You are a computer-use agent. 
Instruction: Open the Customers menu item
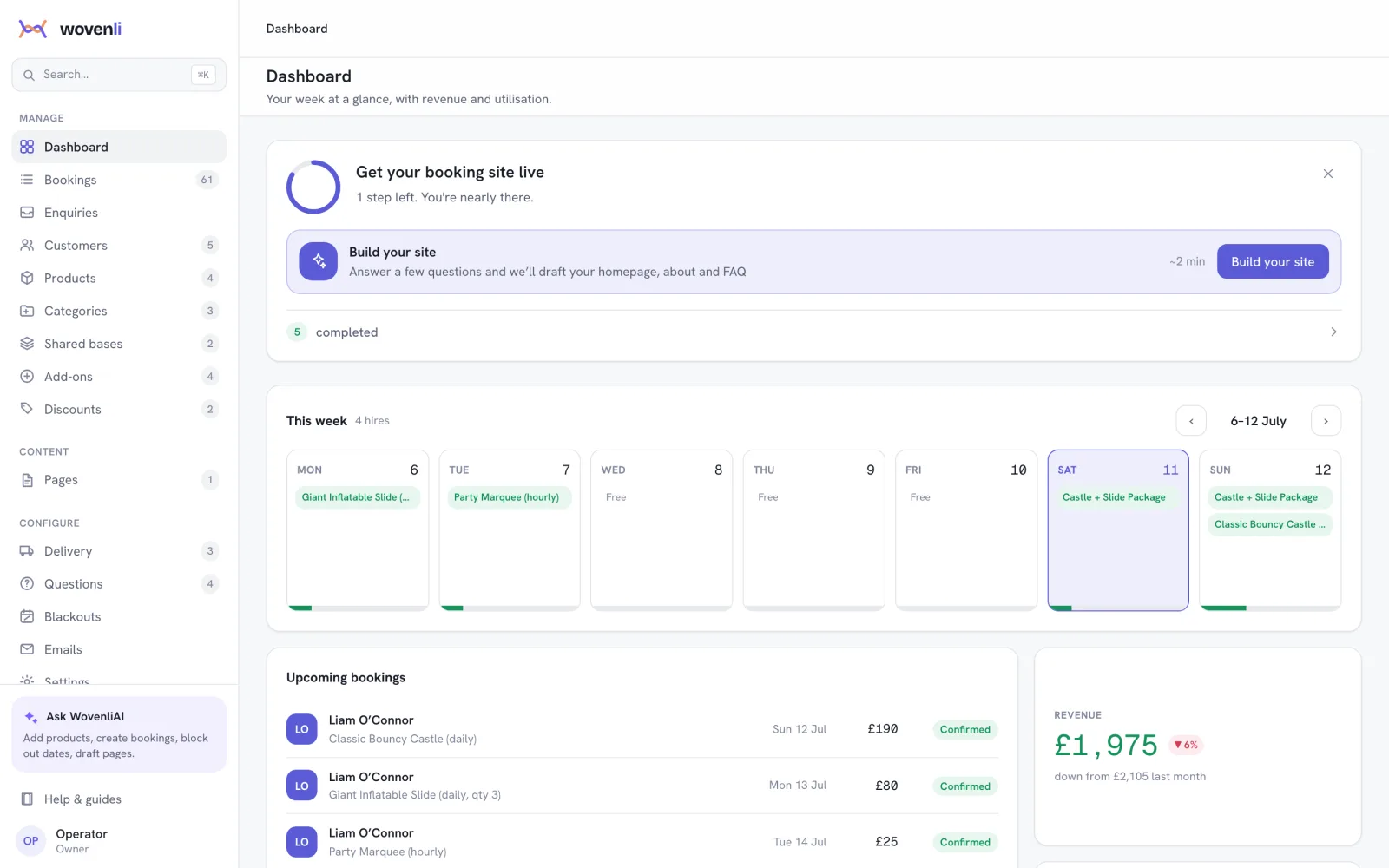[119, 246]
